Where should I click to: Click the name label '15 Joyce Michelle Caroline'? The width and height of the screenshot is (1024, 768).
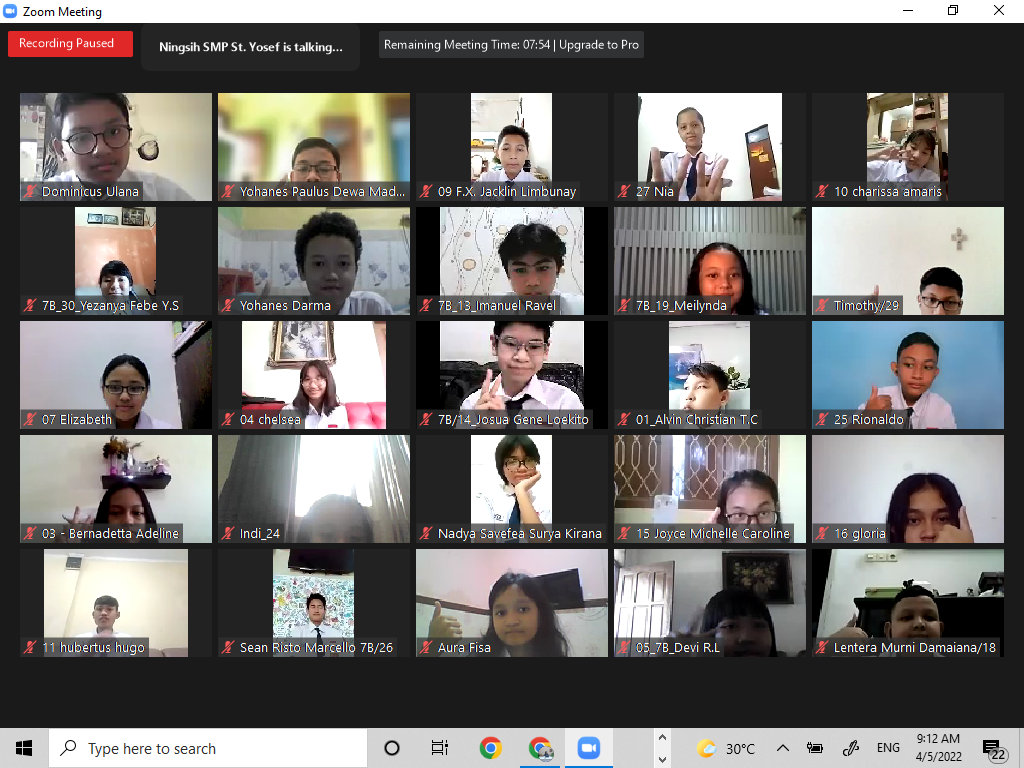coord(713,533)
